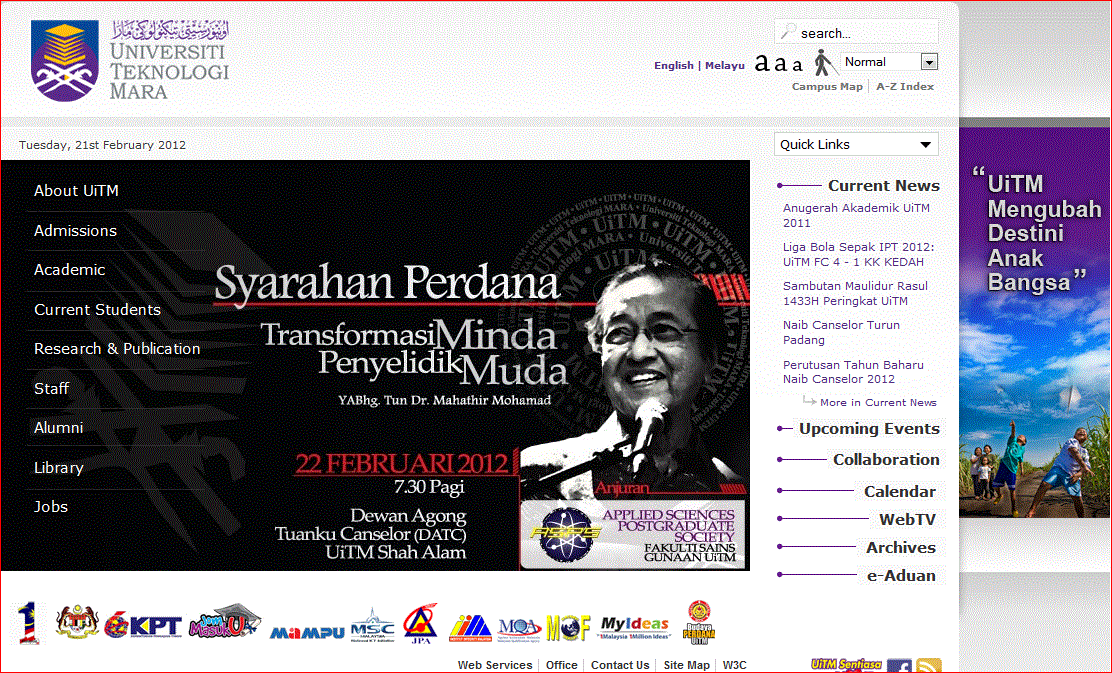Image resolution: width=1112 pixels, height=673 pixels.
Task: Expand the Collaboration section
Action: (886, 460)
